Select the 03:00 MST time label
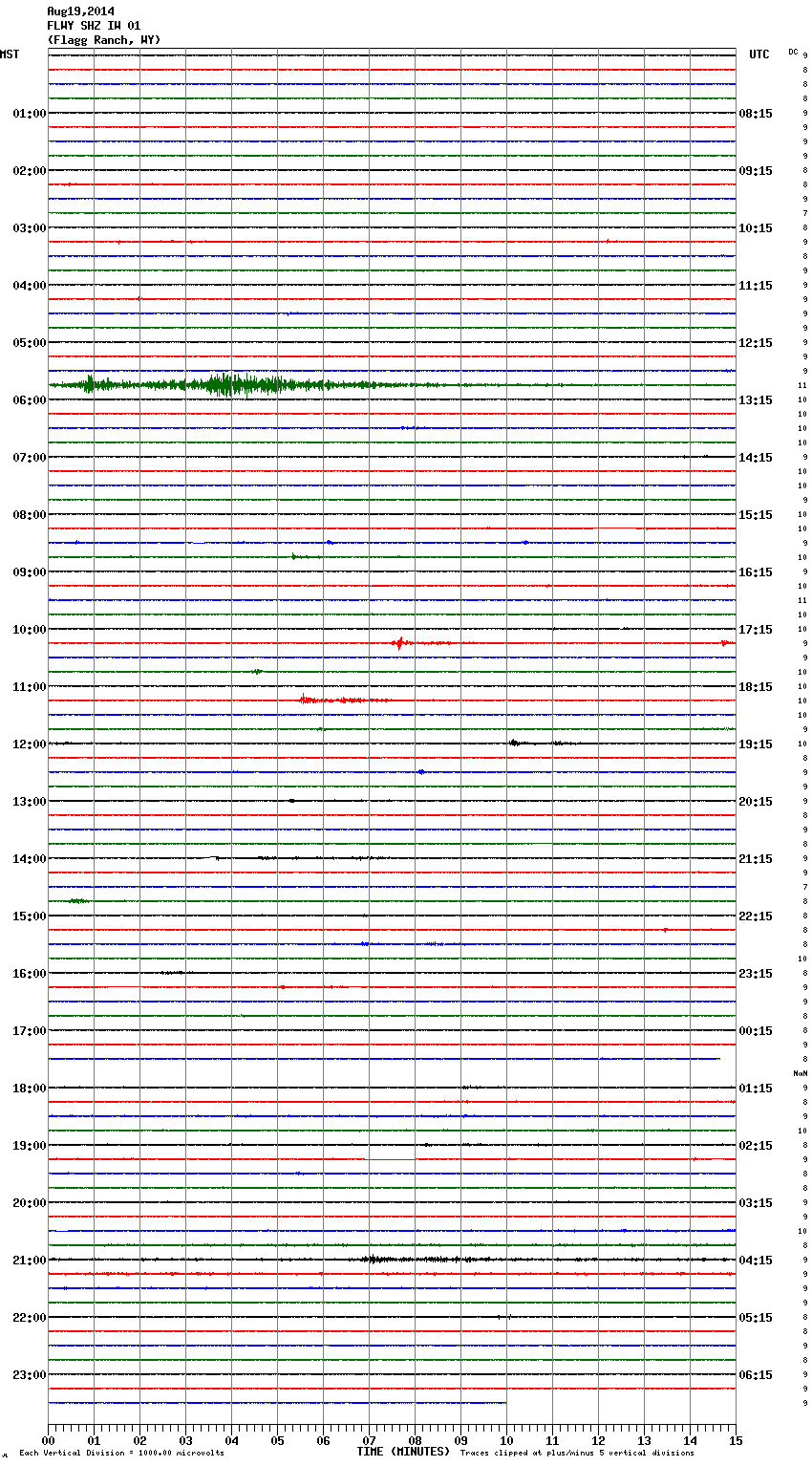Image resolution: width=812 pixels, height=1466 pixels. coord(29,228)
